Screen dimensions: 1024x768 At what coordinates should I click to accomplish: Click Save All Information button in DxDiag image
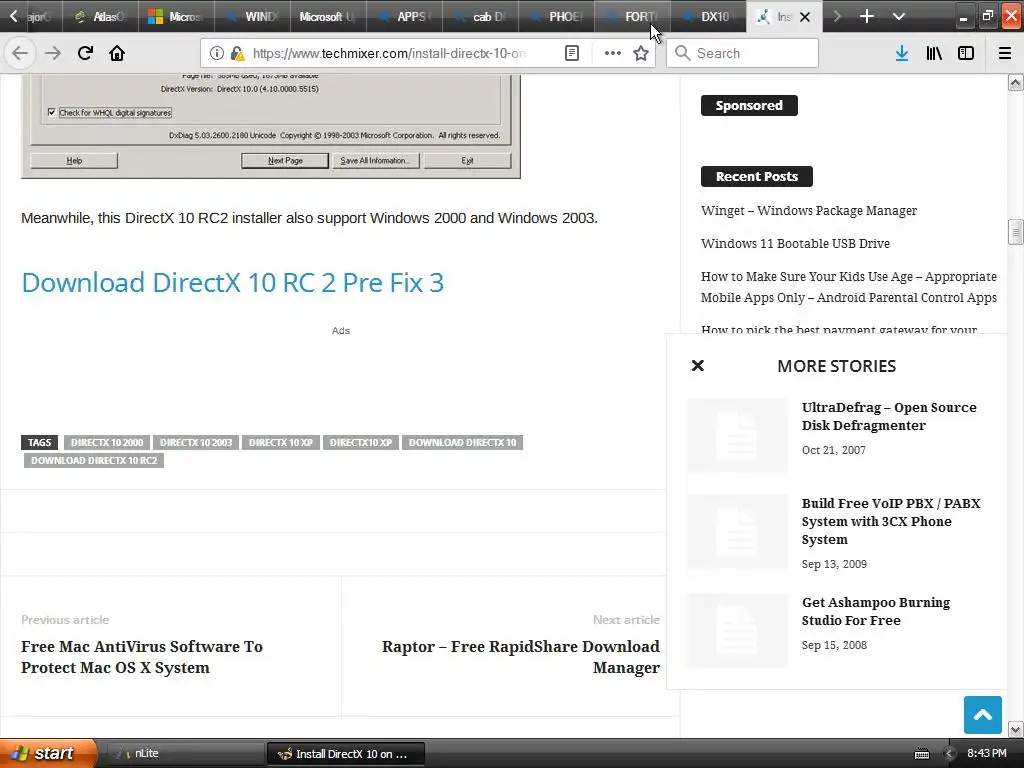click(375, 160)
